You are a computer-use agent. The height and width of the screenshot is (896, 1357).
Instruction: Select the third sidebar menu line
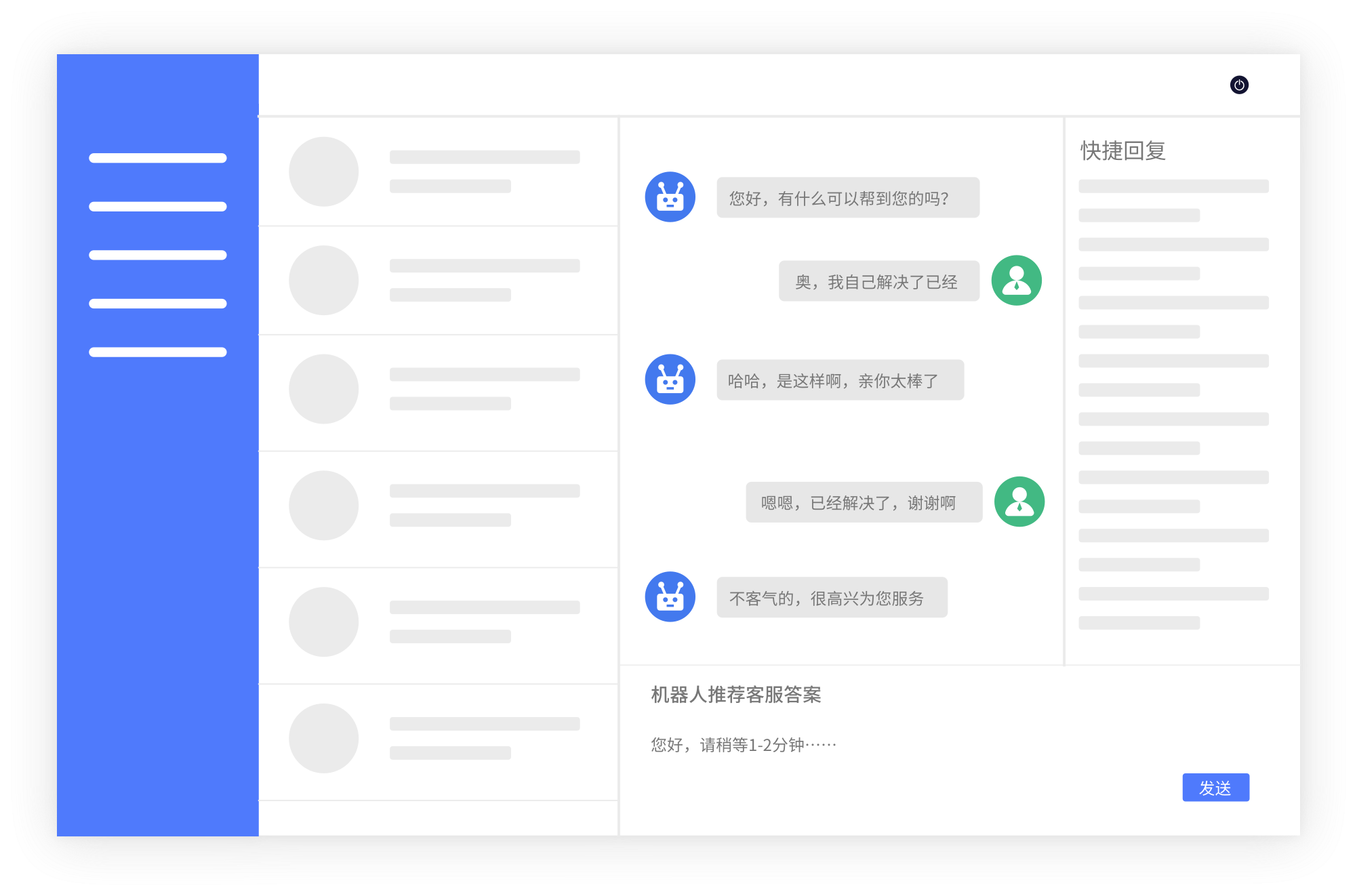click(x=157, y=255)
